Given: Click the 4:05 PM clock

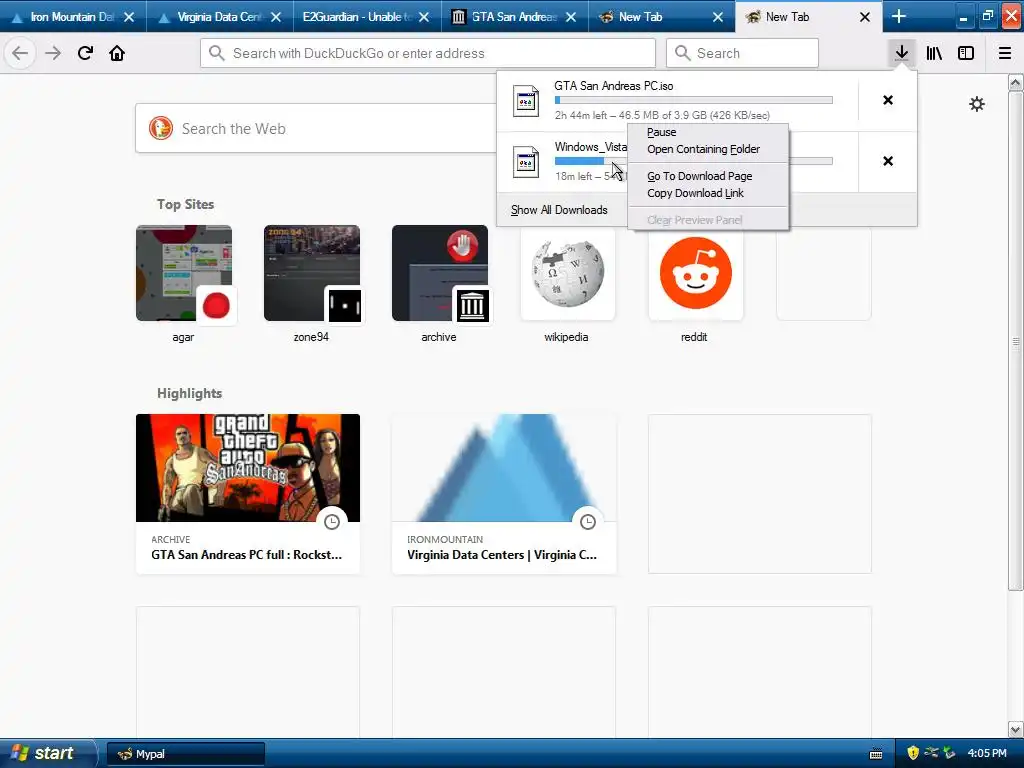Looking at the screenshot, I should [x=987, y=753].
